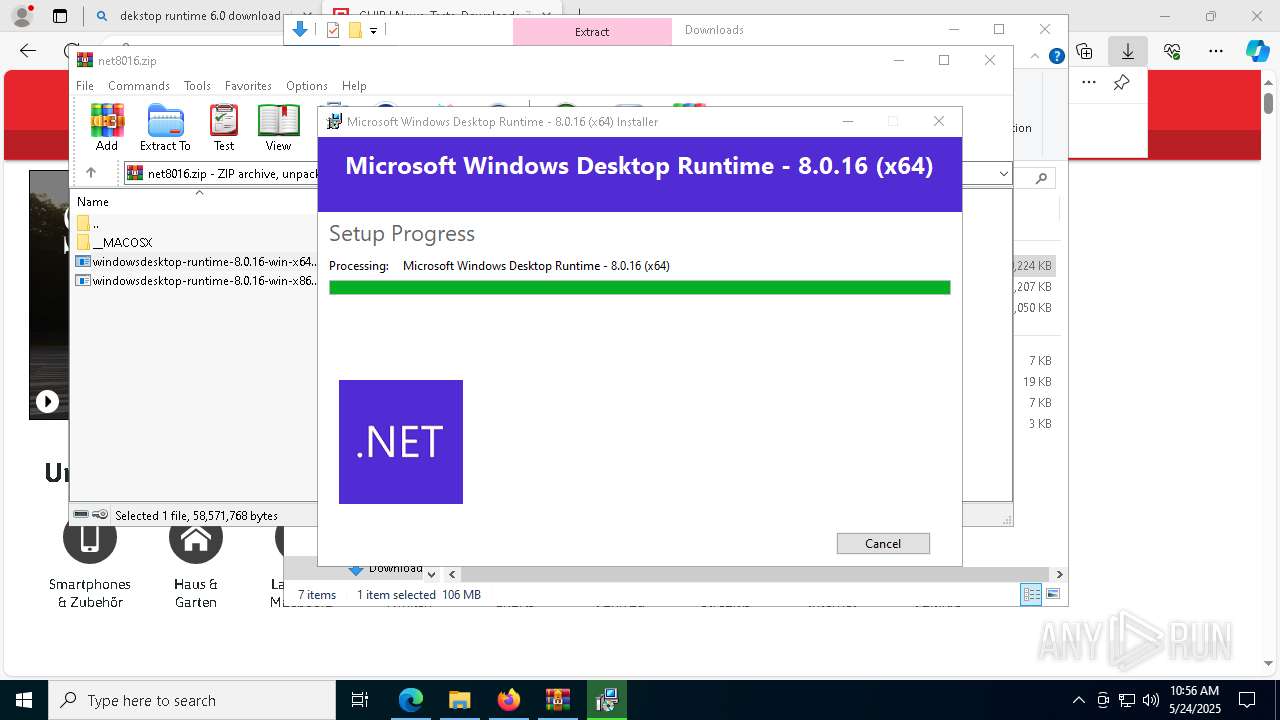Open Explorer help question mark icon

pos(1056,56)
